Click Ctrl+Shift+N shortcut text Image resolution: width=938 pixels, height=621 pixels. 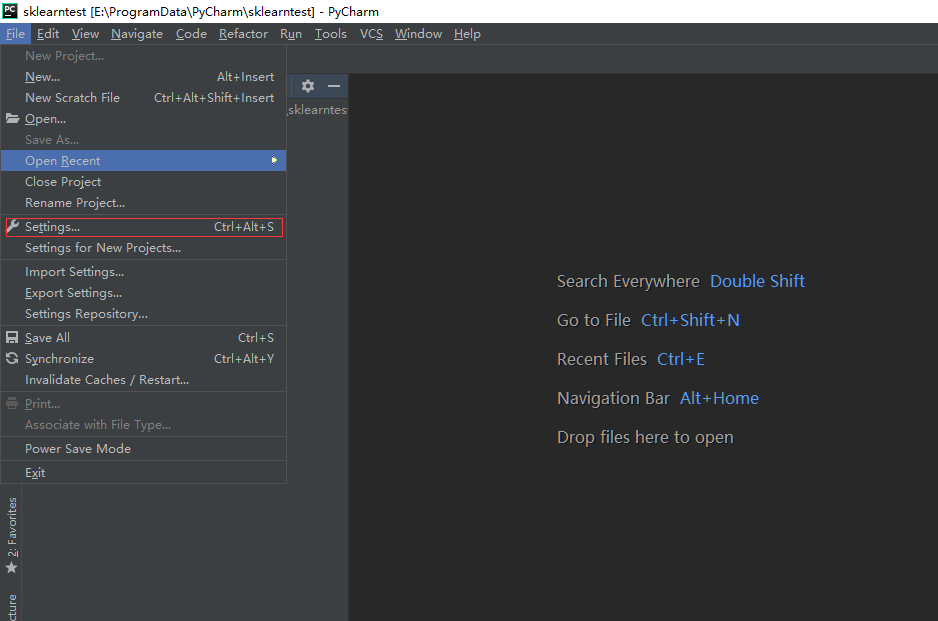[690, 320]
